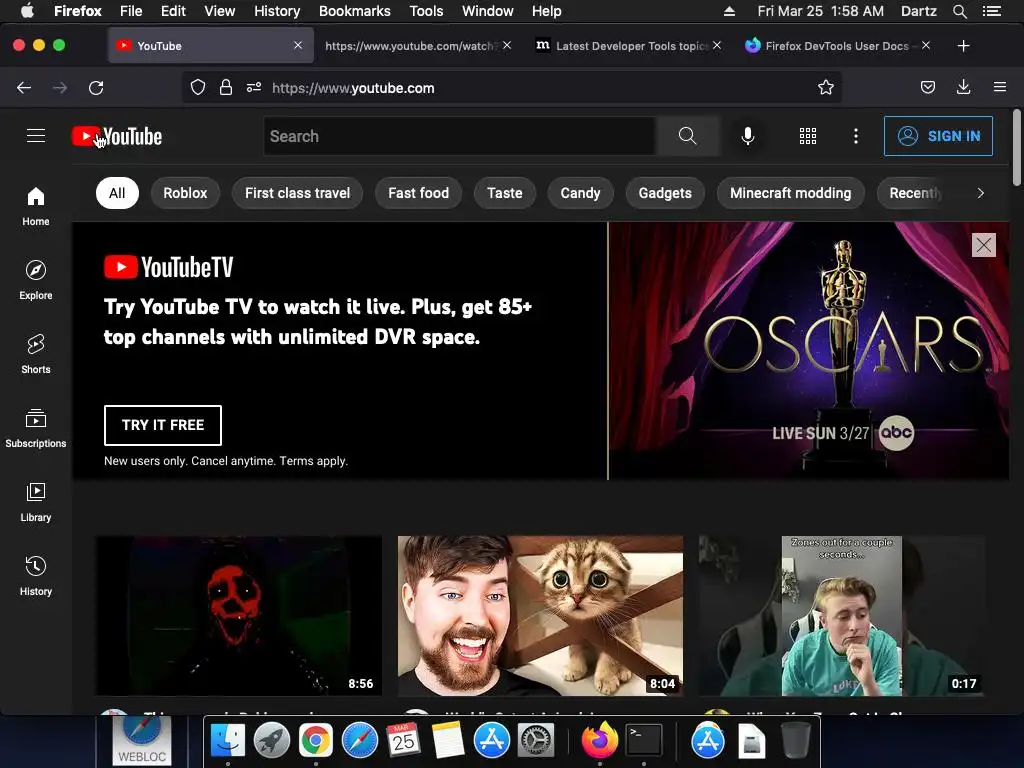Open Finder from the Dock
The image size is (1024, 768).
227,741
